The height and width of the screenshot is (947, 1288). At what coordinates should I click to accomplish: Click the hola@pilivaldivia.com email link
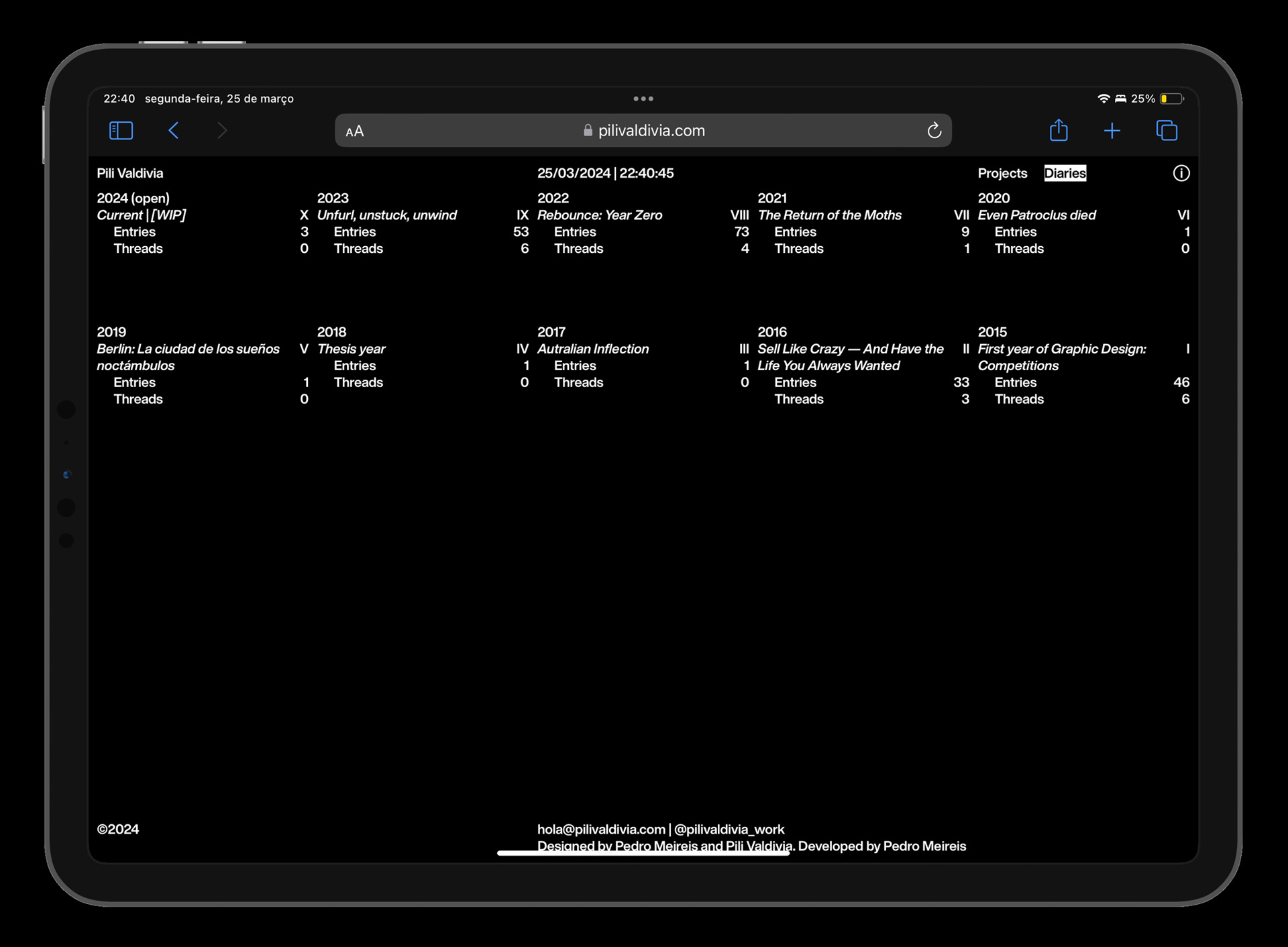point(601,829)
